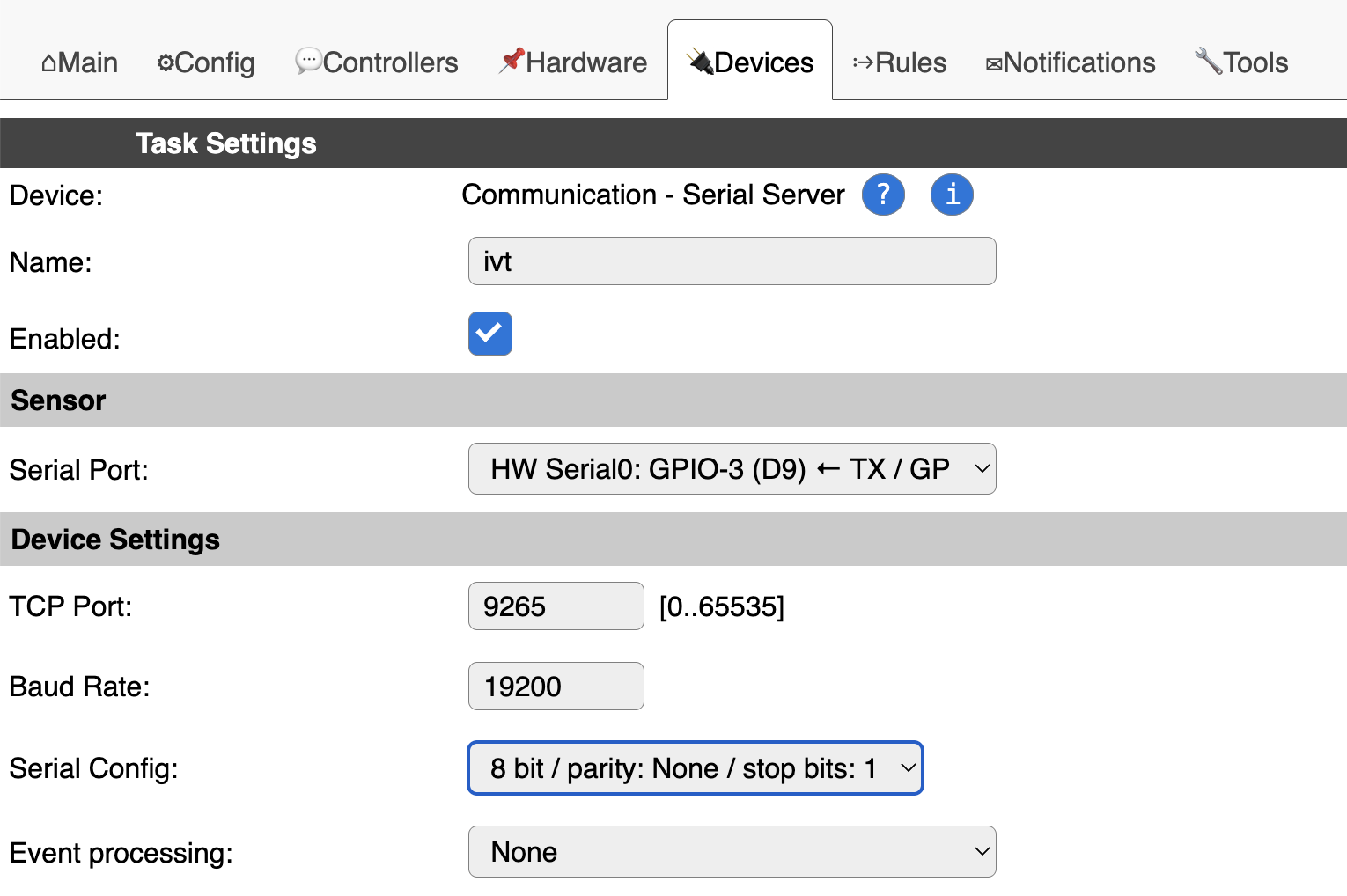Click the blue info icon

click(952, 195)
